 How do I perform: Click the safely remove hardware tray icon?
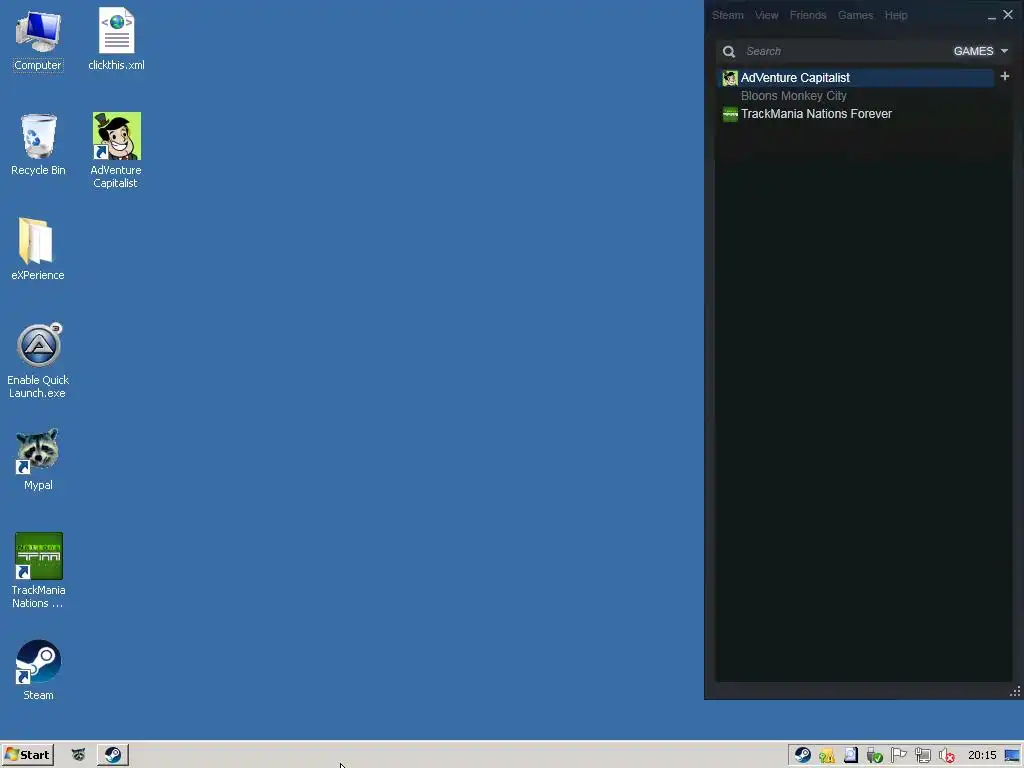(874, 756)
